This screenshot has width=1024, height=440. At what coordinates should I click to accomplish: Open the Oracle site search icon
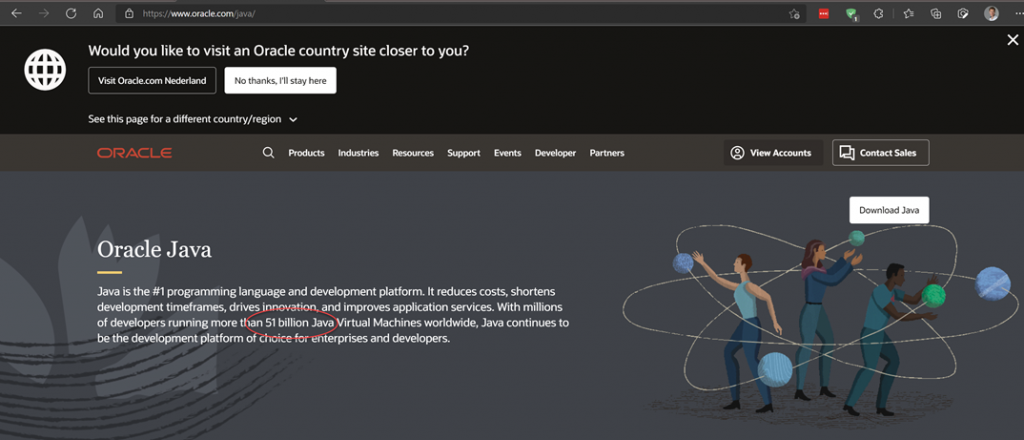(x=268, y=153)
